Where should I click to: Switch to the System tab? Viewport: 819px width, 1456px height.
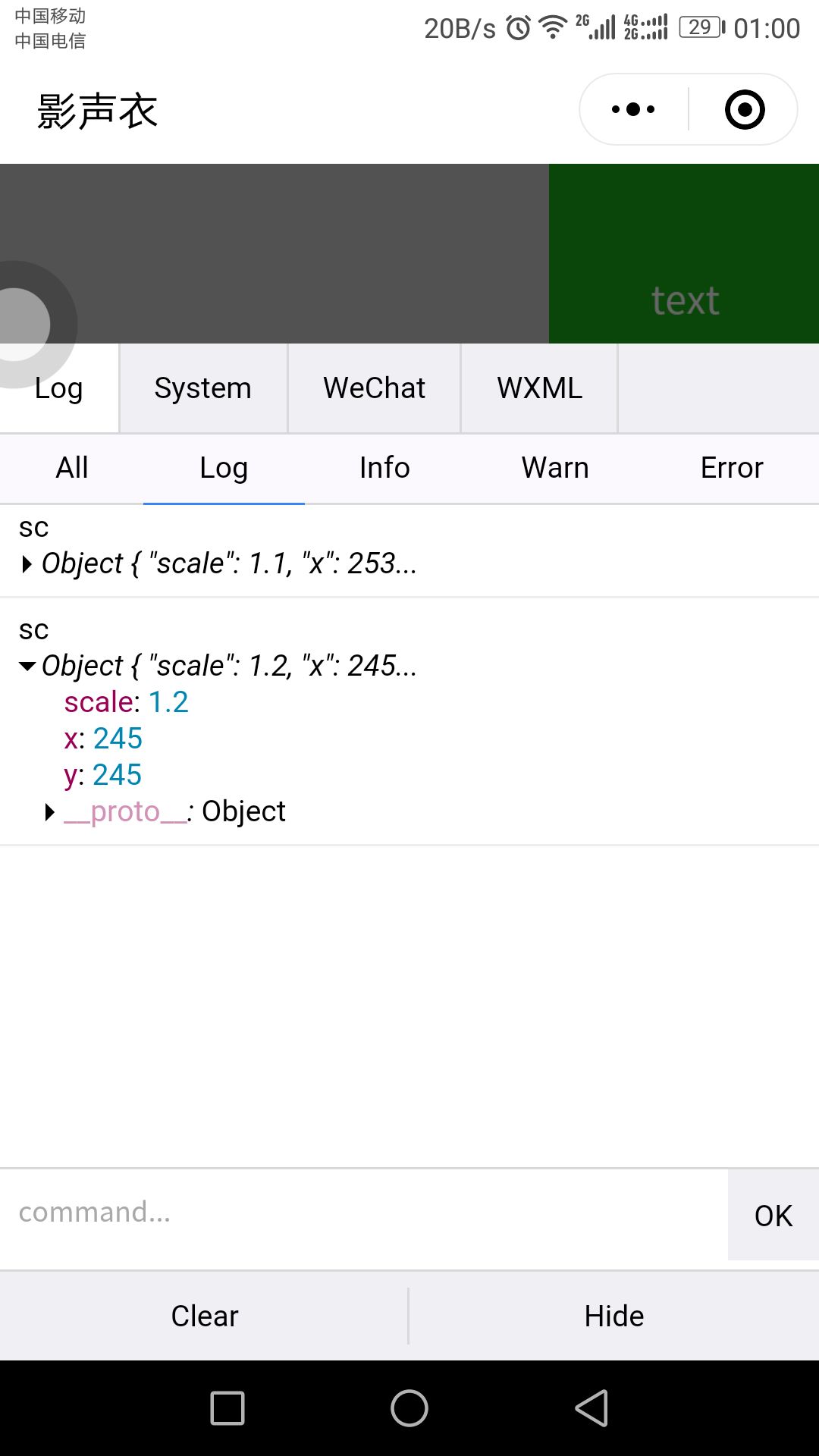[x=203, y=388]
